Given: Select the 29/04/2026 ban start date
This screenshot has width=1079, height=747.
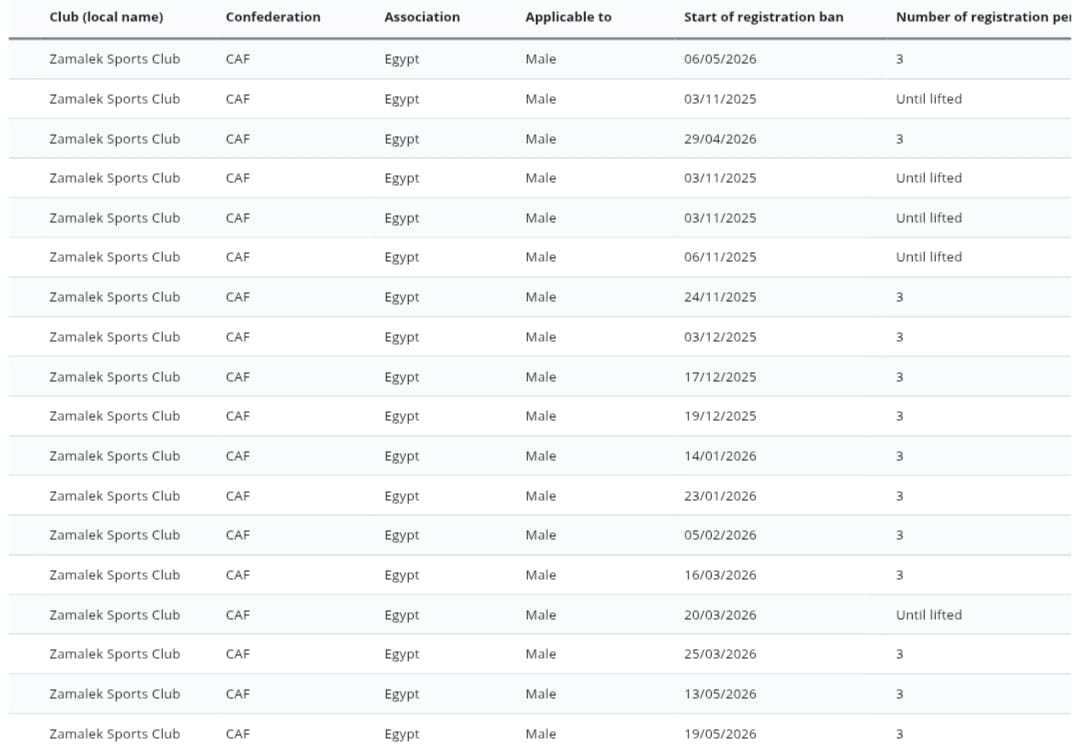Looking at the screenshot, I should pos(720,139).
